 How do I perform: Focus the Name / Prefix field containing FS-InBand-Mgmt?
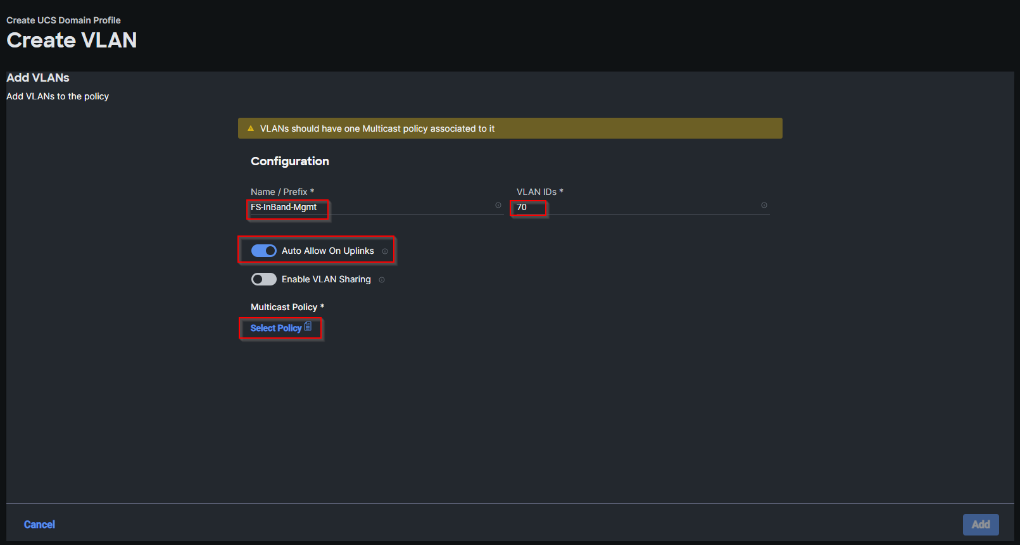point(370,207)
